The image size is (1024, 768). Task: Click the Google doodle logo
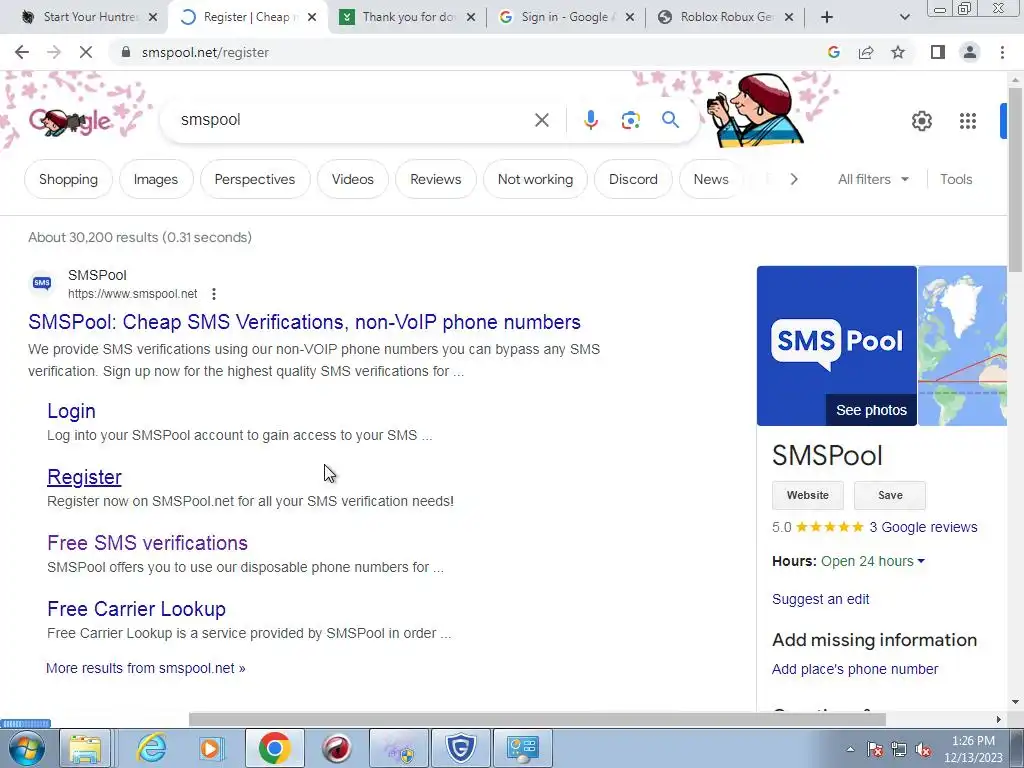[x=71, y=121]
